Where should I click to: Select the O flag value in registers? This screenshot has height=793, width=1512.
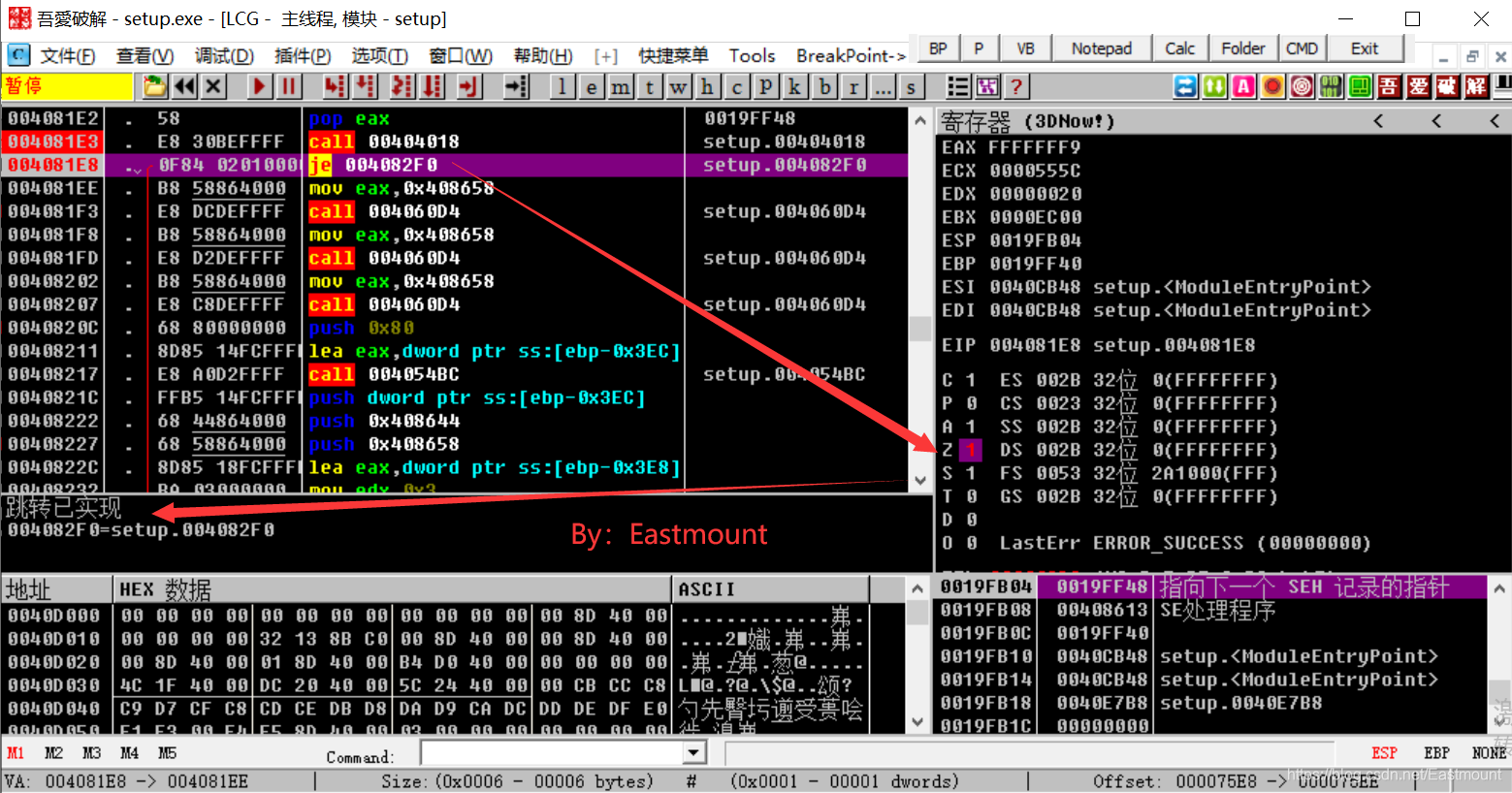971,543
